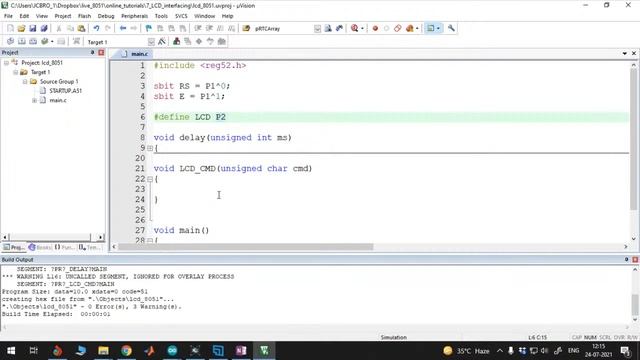640x360 pixels.
Task: Close the Project panel with red X
Action: (101, 53)
